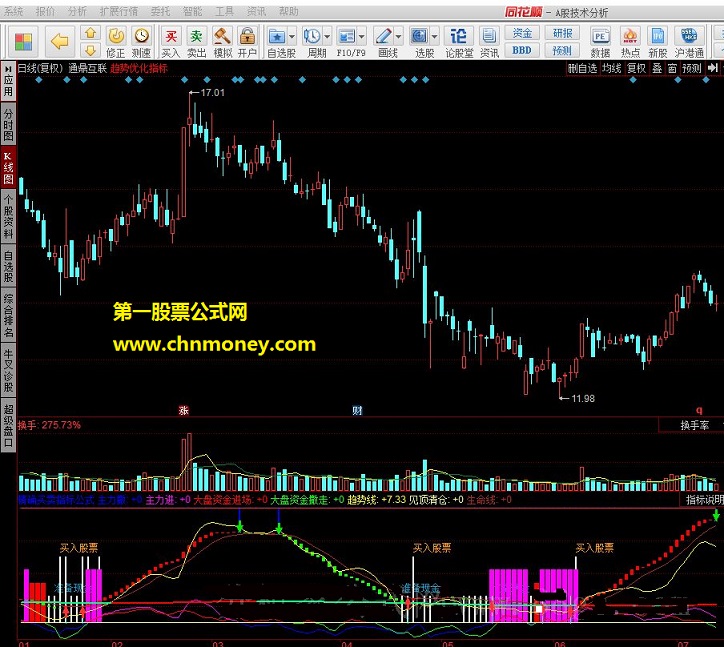Screen dimensions: 724x647
Task: Open 指标说明 indicator description
Action: coord(704,499)
